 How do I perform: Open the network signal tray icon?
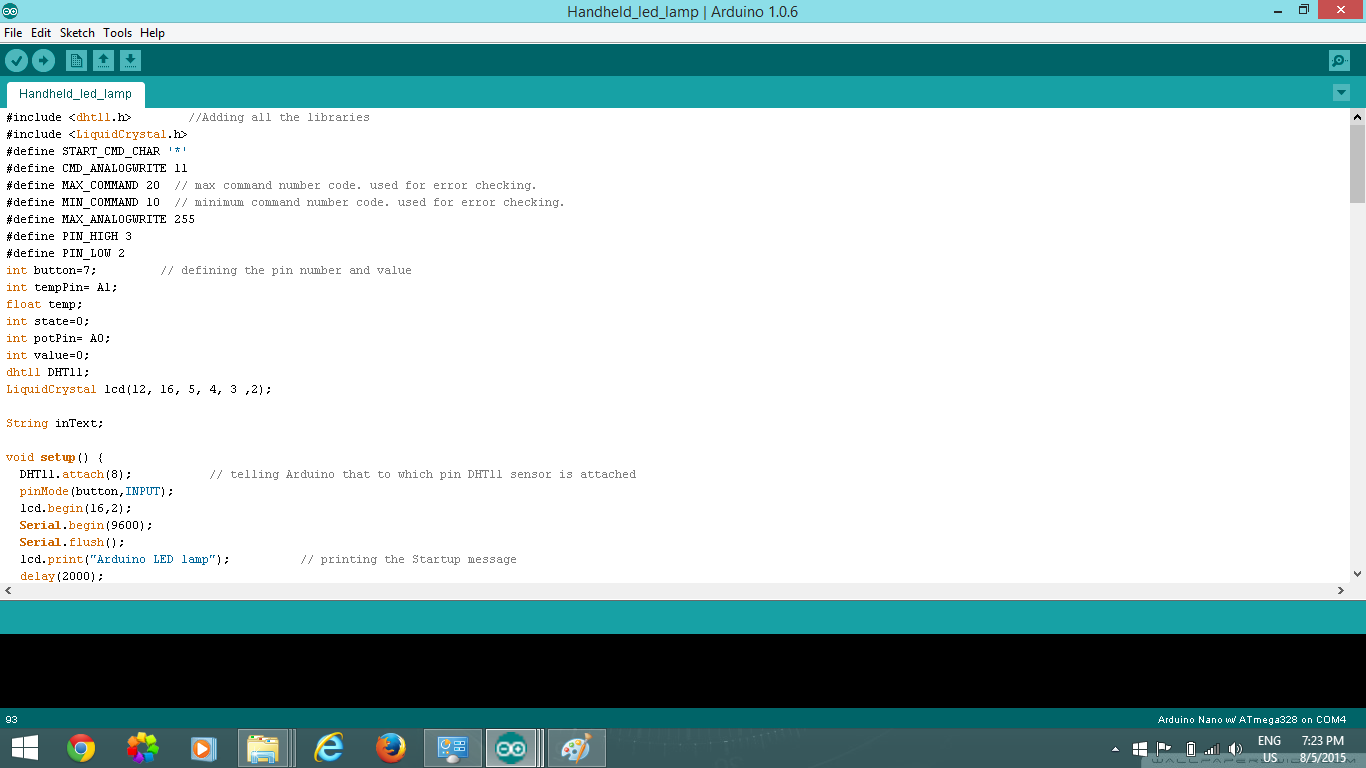tap(1212, 748)
